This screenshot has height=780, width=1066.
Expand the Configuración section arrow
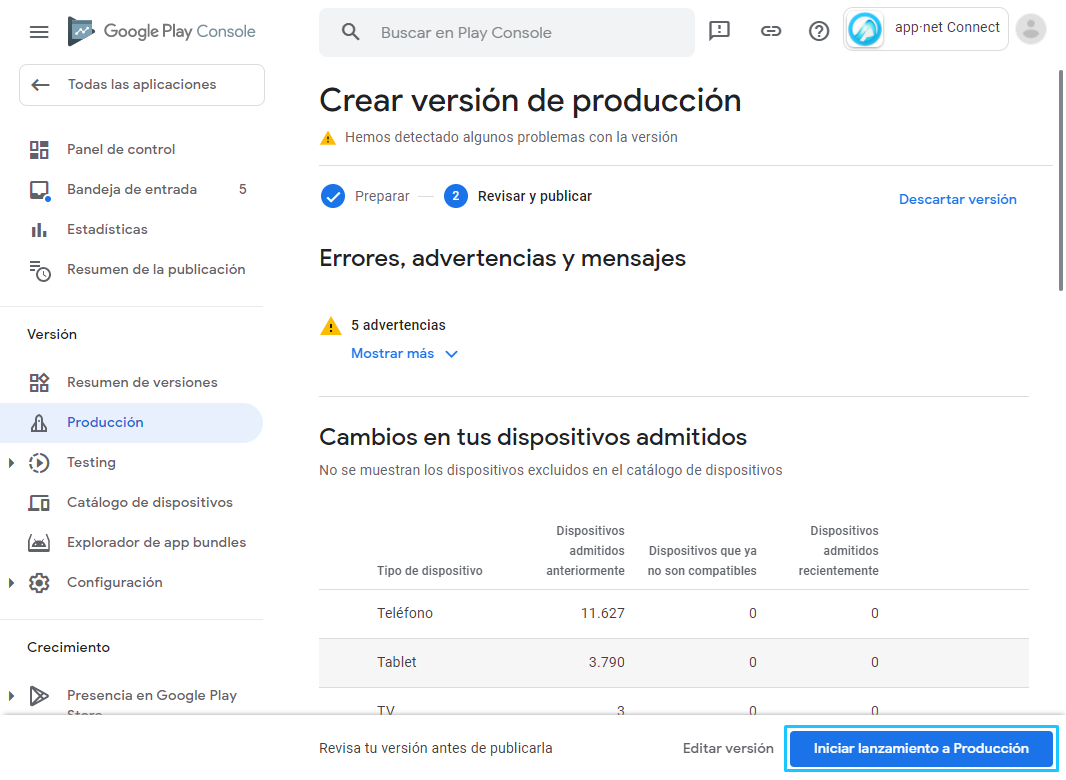(x=11, y=583)
